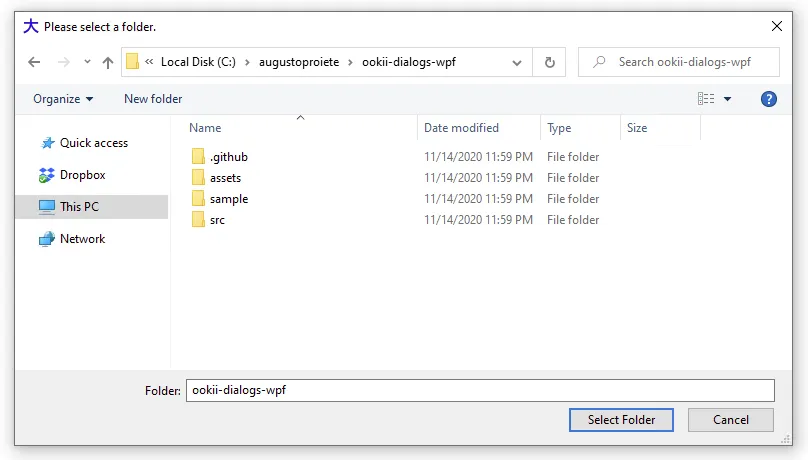Expand the address bar history dropdown
Image resolution: width=808 pixels, height=460 pixels.
coord(516,63)
